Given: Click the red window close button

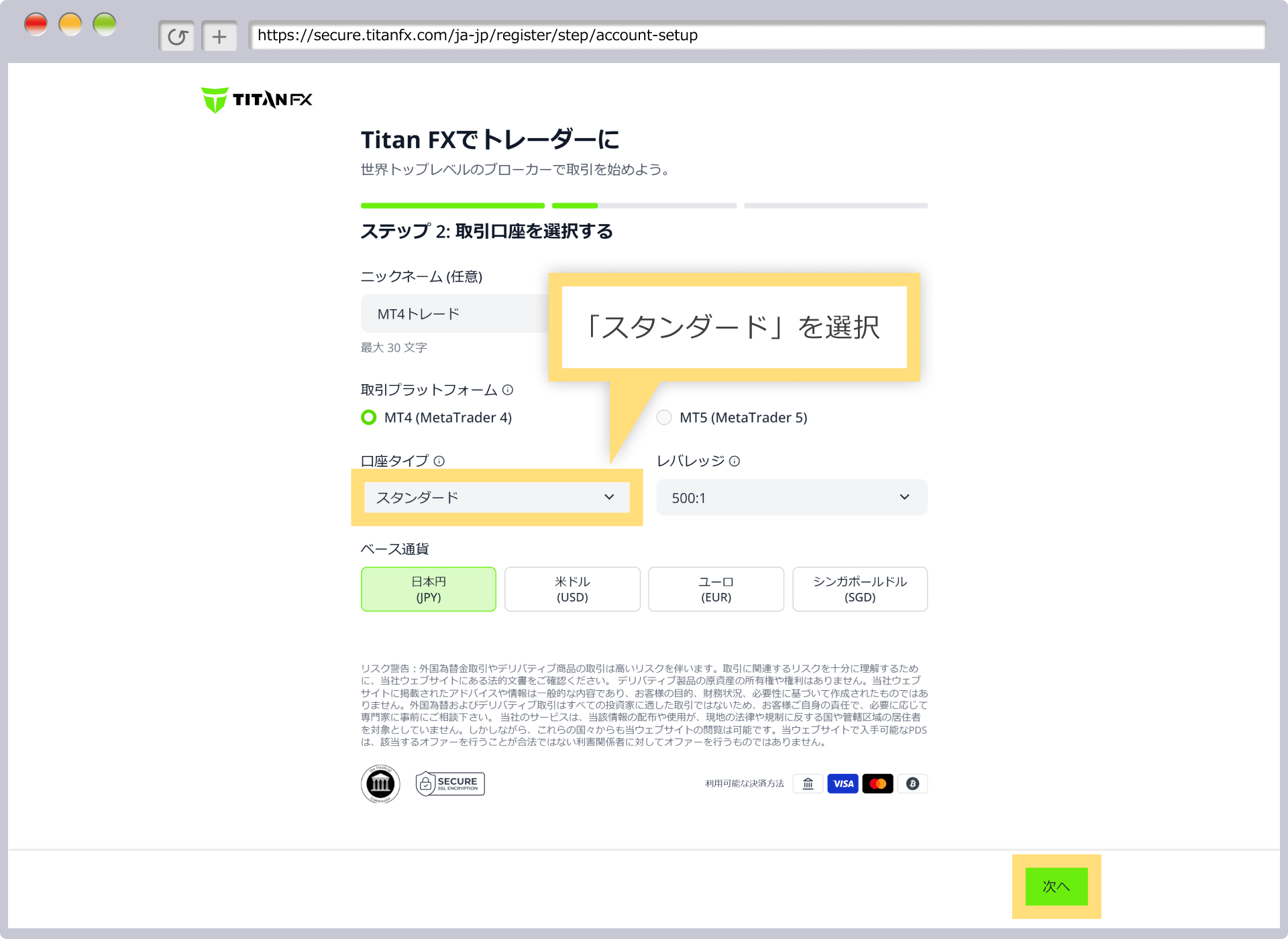Looking at the screenshot, I should pos(36,25).
